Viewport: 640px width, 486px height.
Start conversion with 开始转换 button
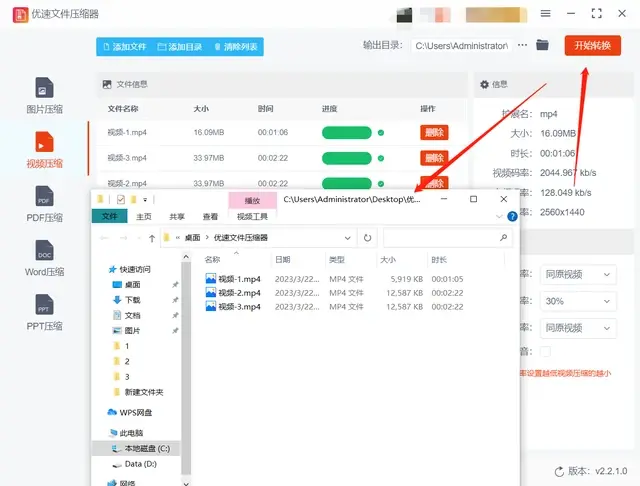point(593,45)
